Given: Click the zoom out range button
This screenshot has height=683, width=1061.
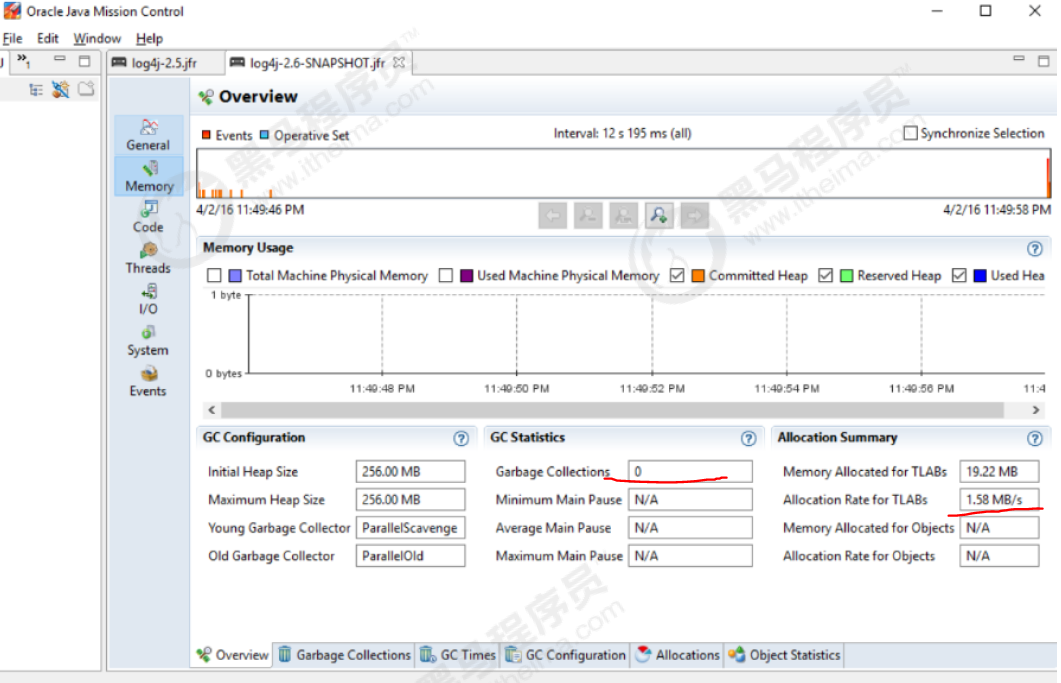Looking at the screenshot, I should [588, 216].
